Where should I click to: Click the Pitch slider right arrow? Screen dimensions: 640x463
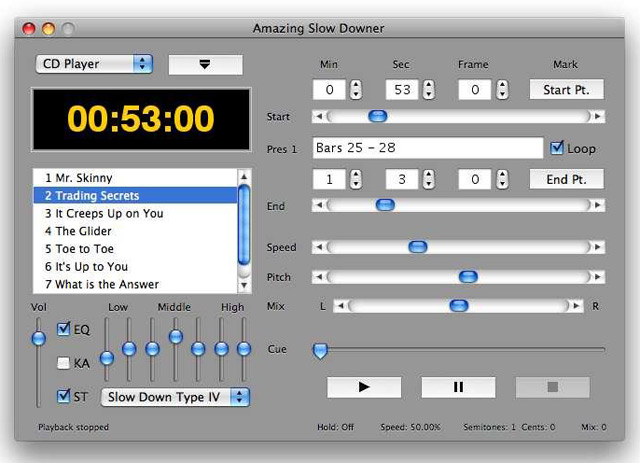coord(598,277)
